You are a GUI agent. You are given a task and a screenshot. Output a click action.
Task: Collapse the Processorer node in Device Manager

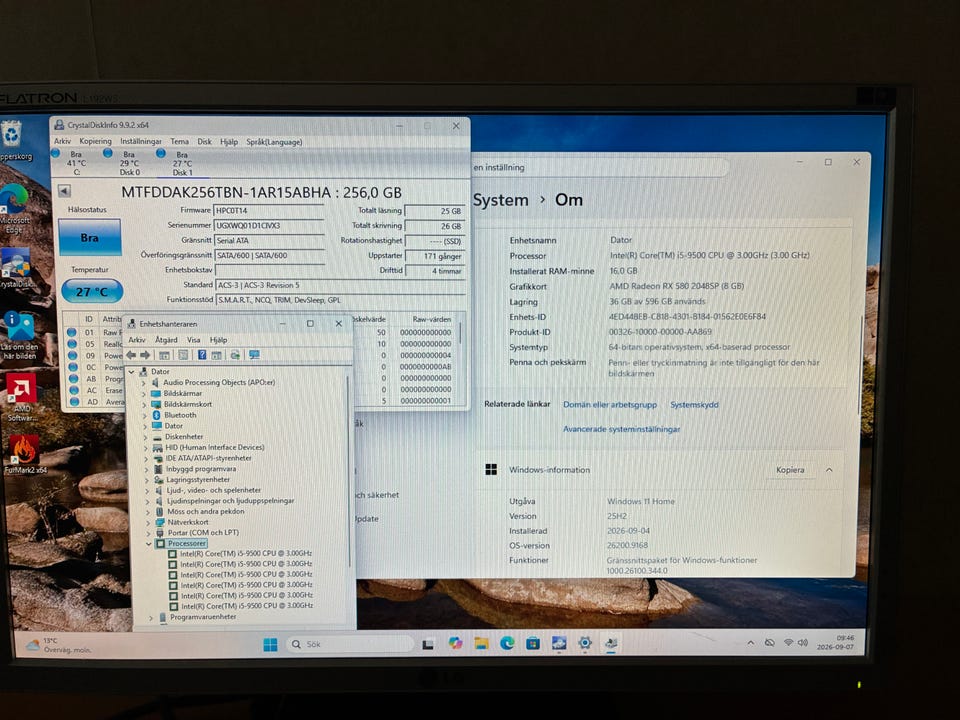point(149,543)
